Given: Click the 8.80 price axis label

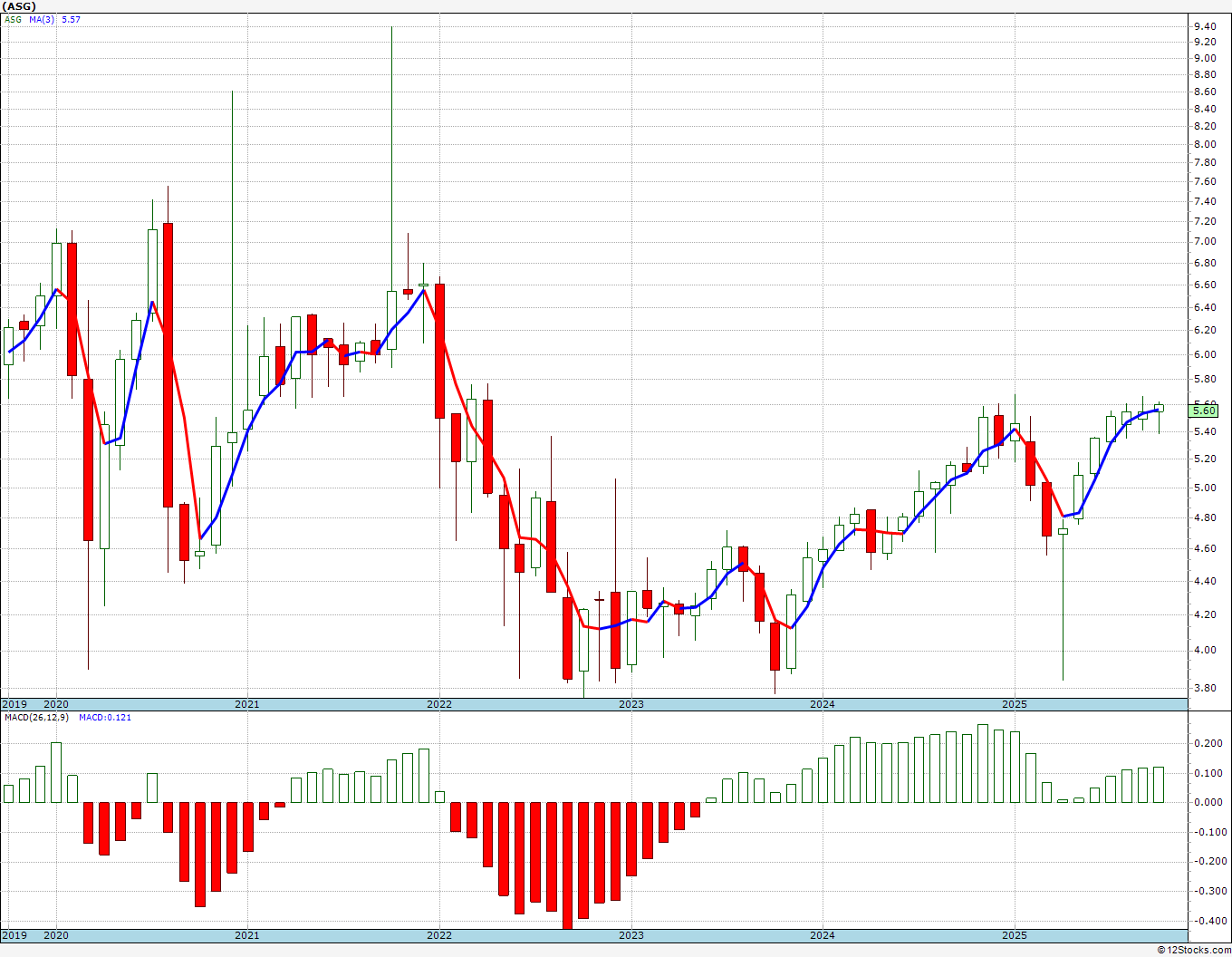Looking at the screenshot, I should point(1205,74).
